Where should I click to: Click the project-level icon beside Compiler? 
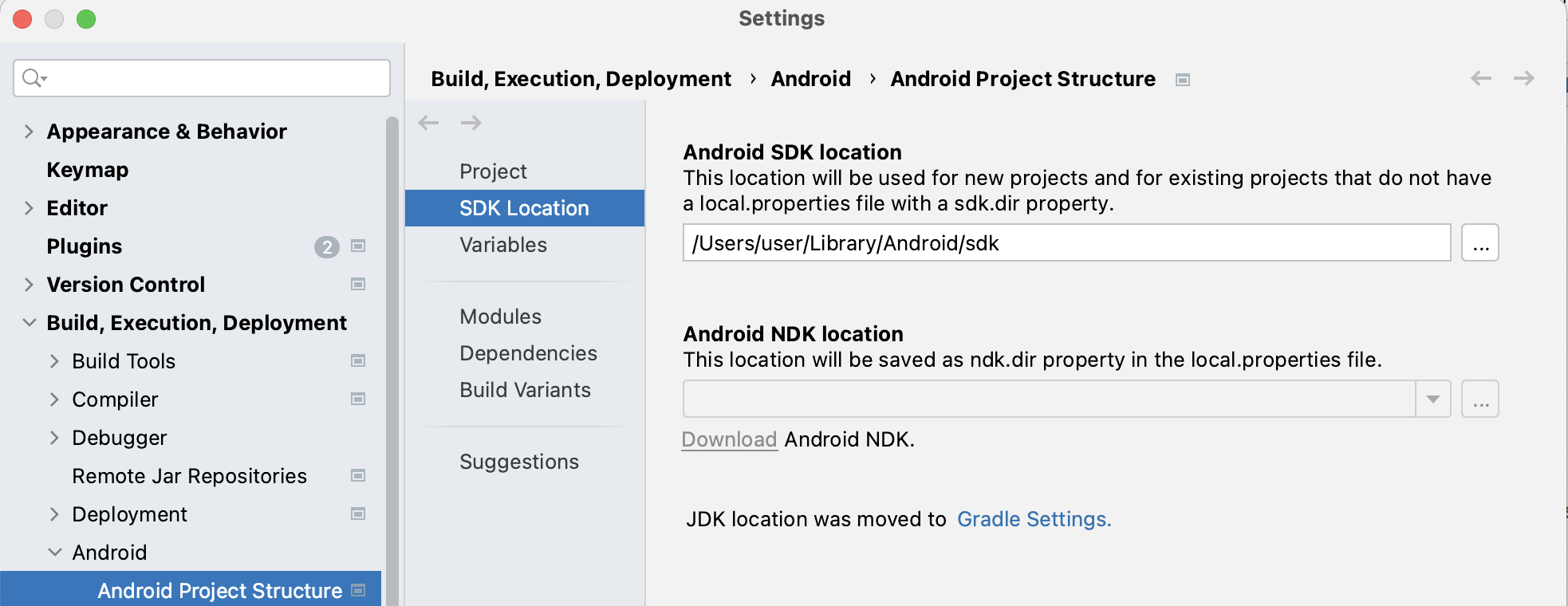358,399
